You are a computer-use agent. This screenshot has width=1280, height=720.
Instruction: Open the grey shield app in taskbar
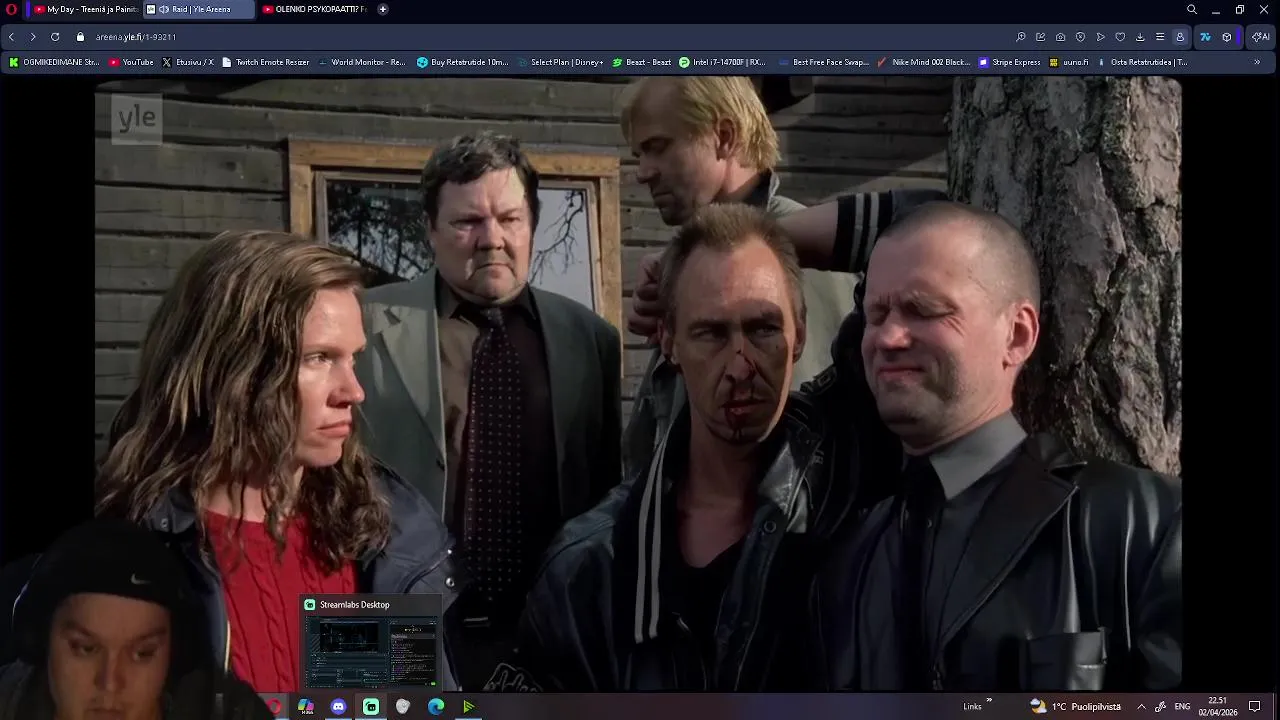[403, 707]
